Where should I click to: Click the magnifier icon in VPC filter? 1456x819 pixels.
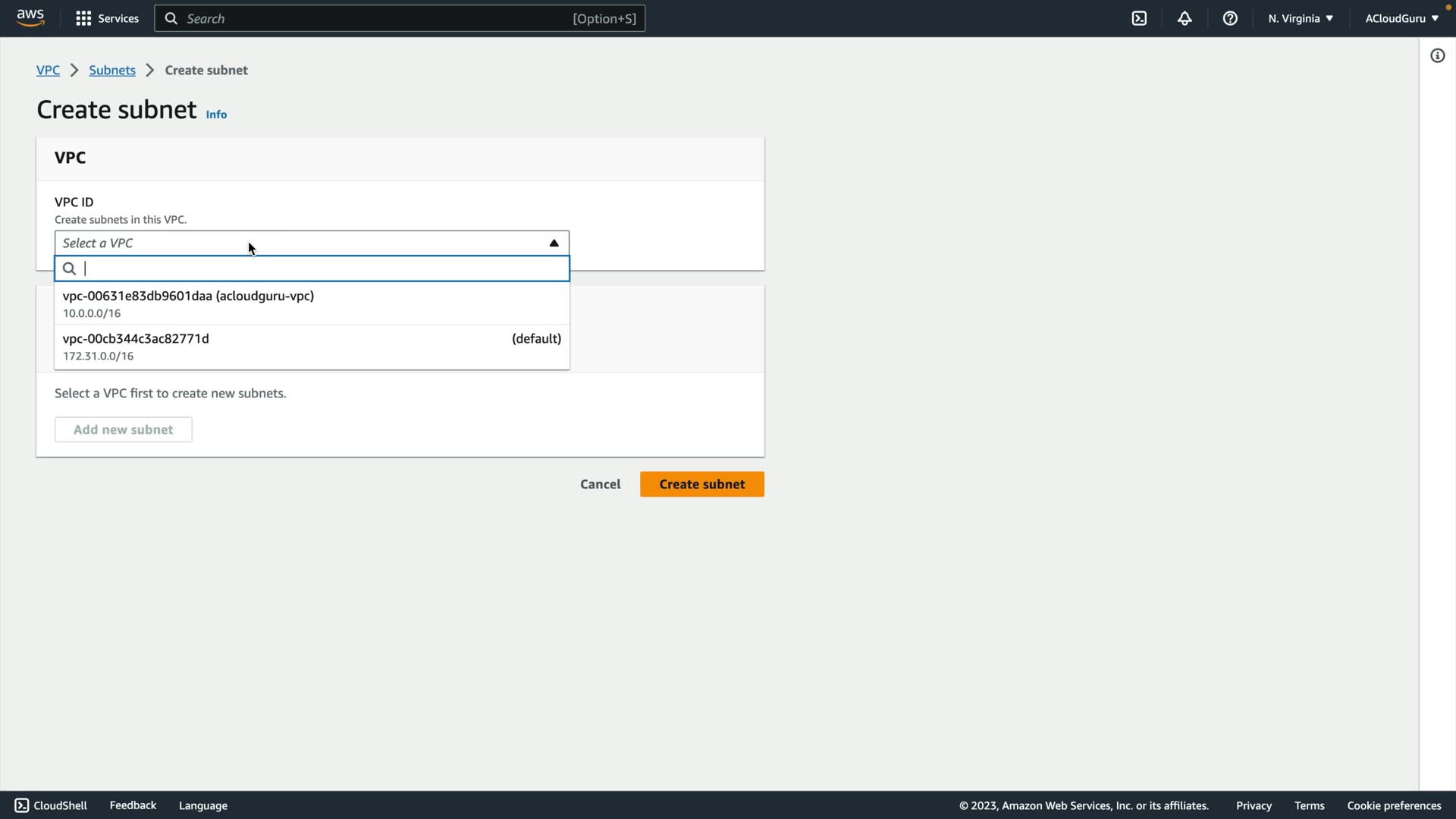click(x=69, y=268)
